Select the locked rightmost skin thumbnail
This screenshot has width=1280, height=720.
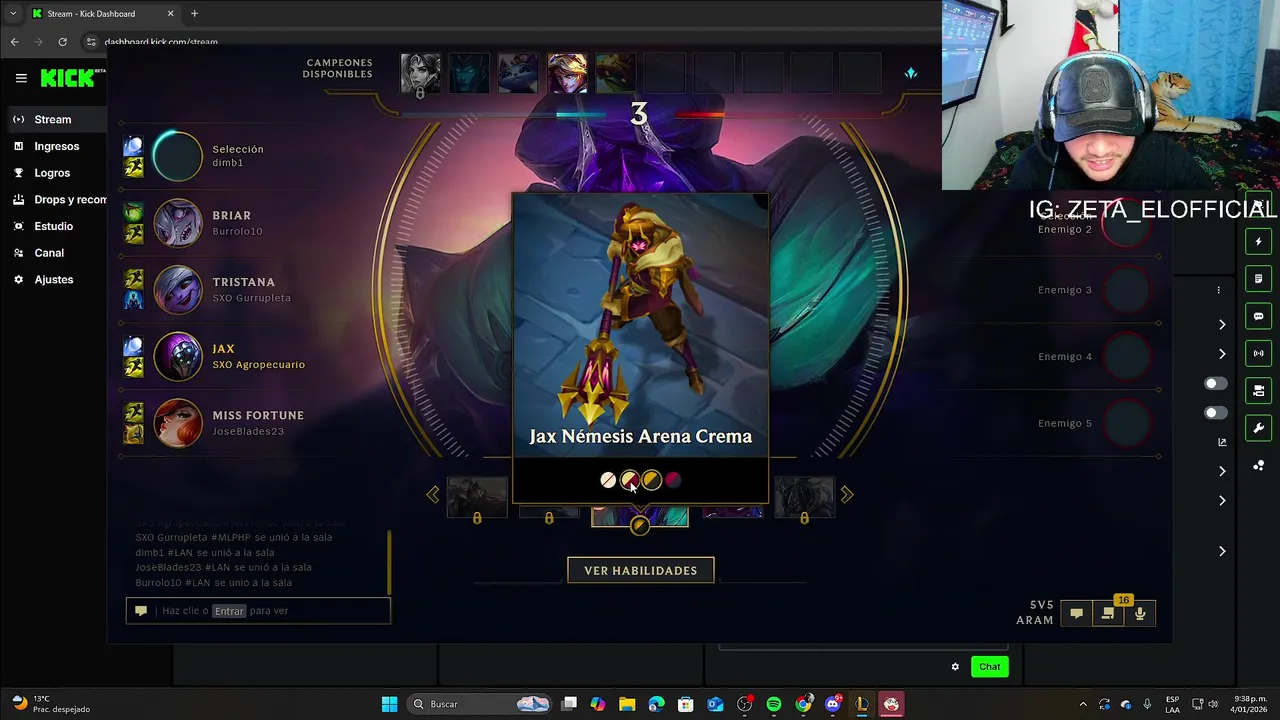click(804, 498)
